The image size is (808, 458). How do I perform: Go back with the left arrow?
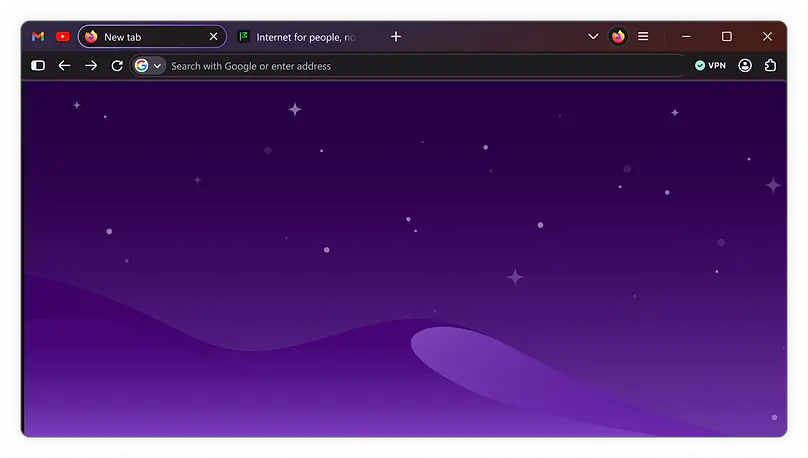pos(64,65)
